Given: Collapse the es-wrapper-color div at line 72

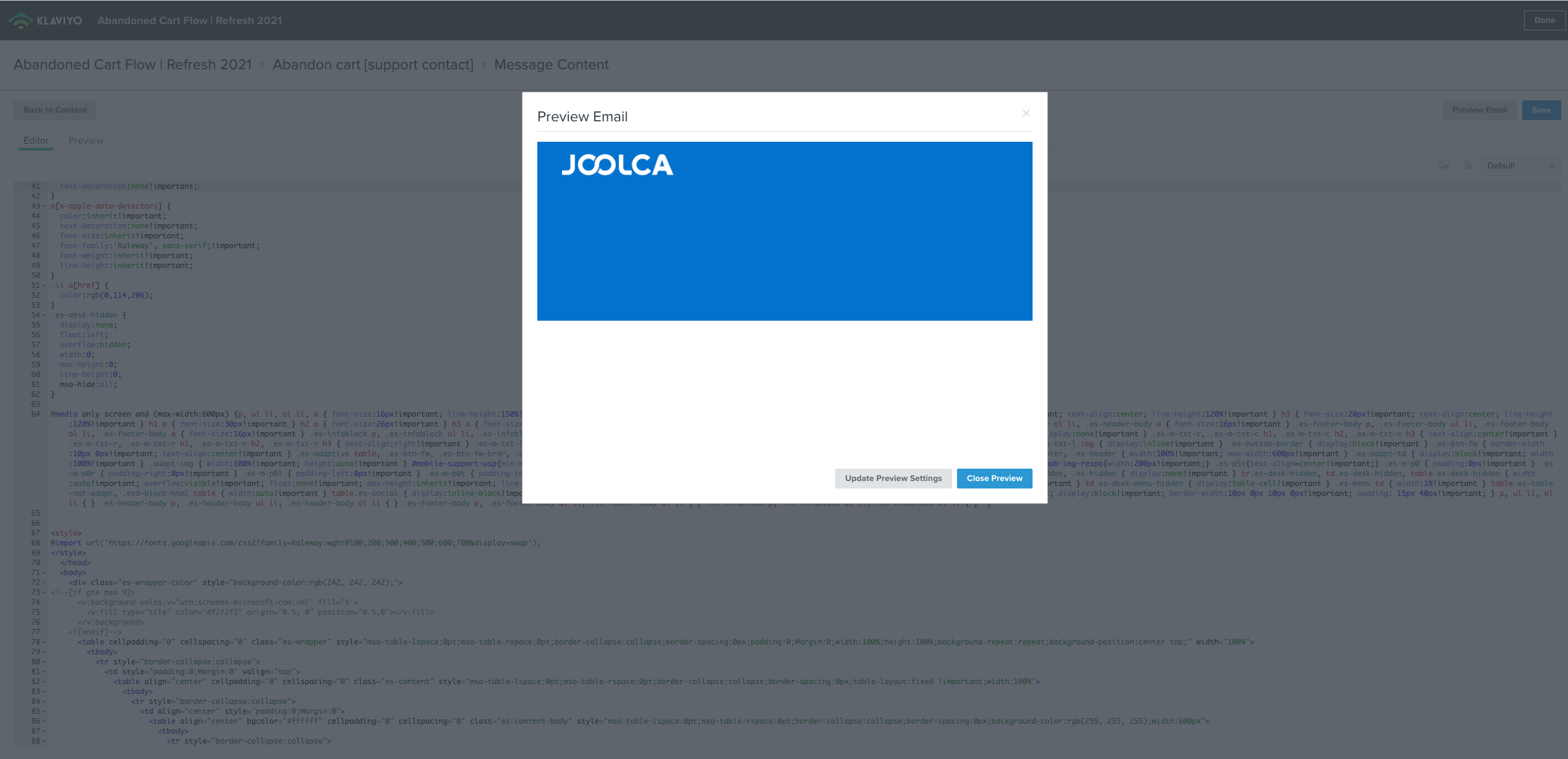Looking at the screenshot, I should [44, 583].
